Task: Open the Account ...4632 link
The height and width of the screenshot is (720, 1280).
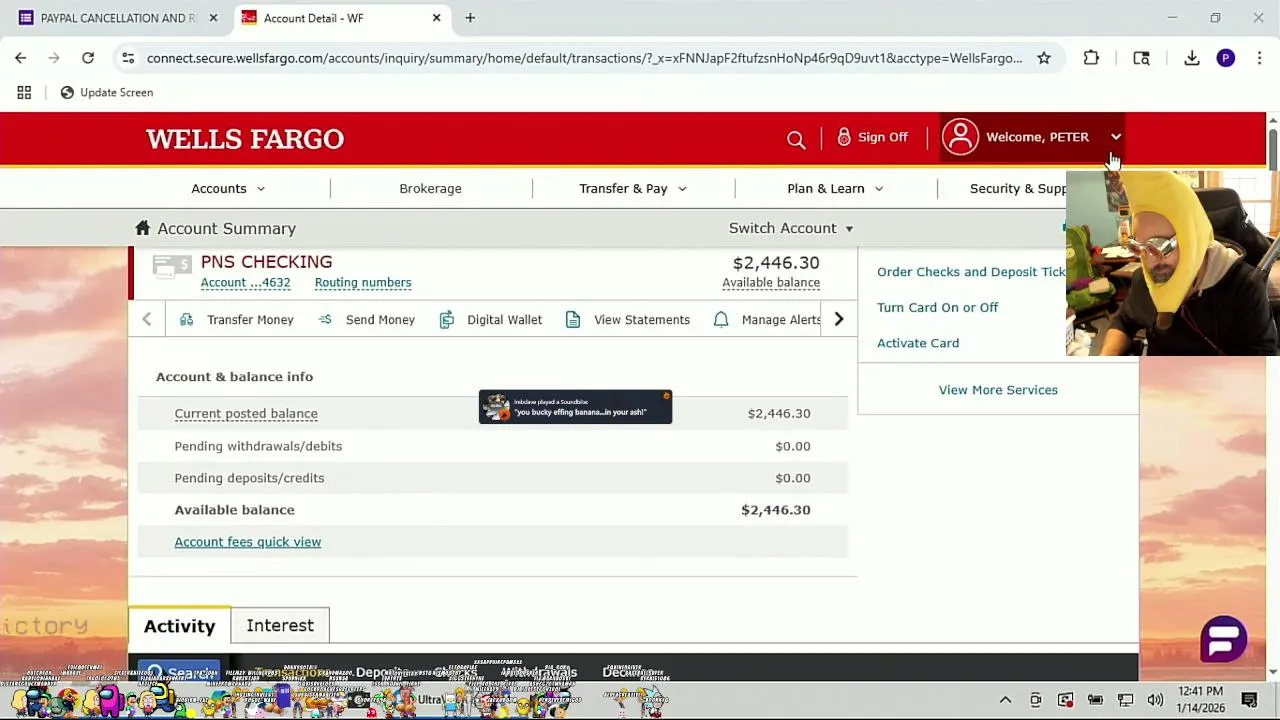Action: (245, 282)
